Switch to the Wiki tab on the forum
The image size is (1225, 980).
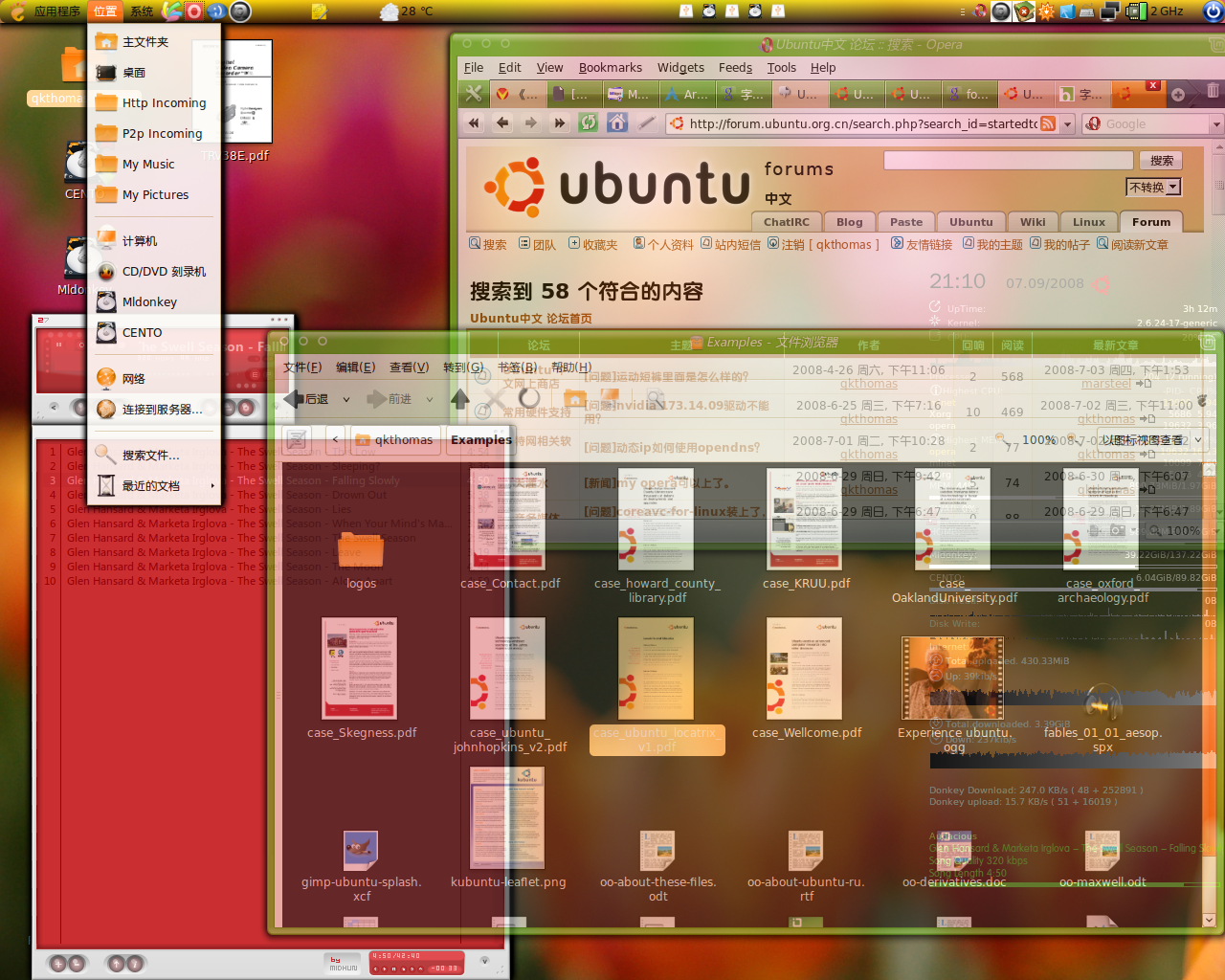click(x=1033, y=222)
